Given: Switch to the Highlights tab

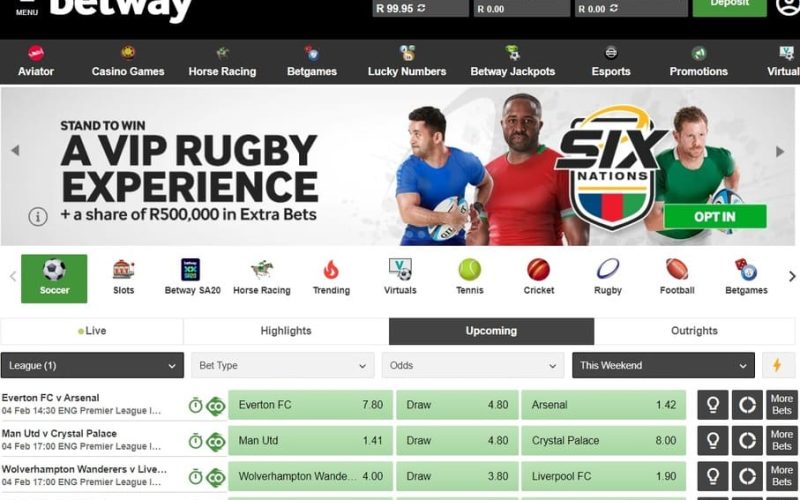Looking at the screenshot, I should click(x=286, y=331).
